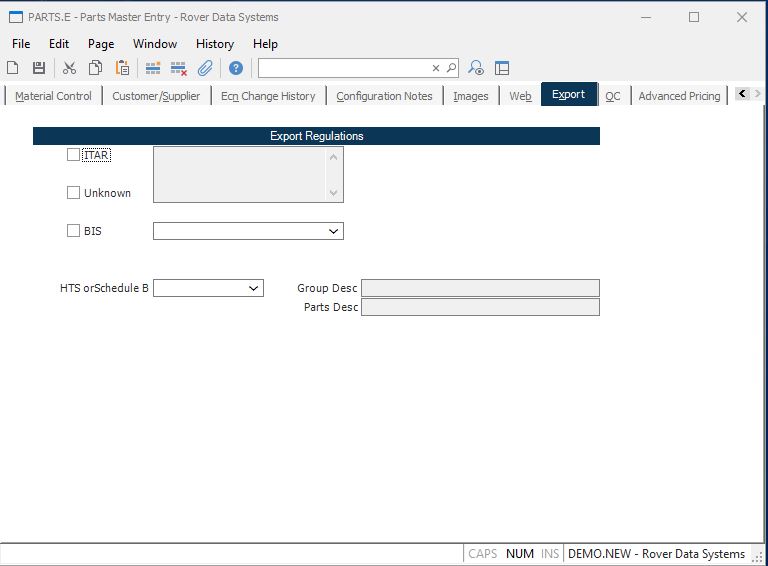Click the New record icon
This screenshot has height=566, width=768.
[x=13, y=68]
